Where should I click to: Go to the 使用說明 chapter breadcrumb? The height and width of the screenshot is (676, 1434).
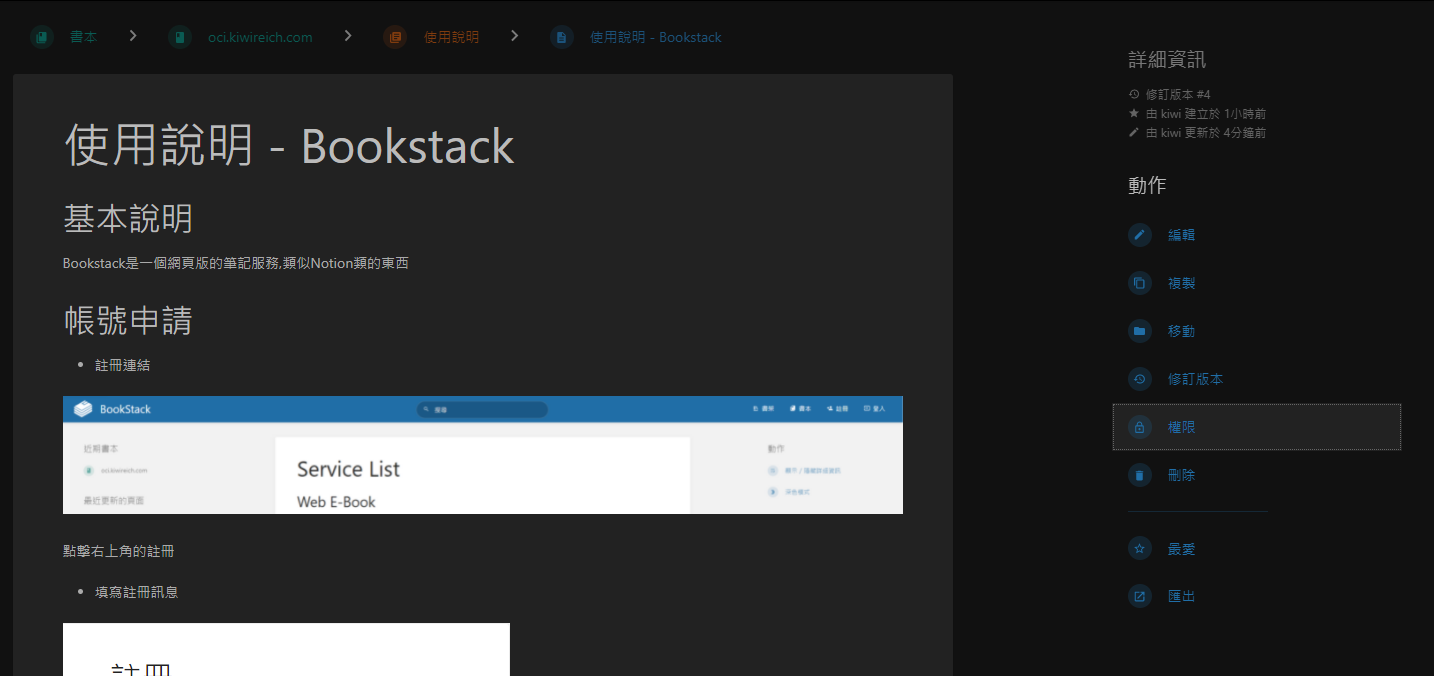451,37
